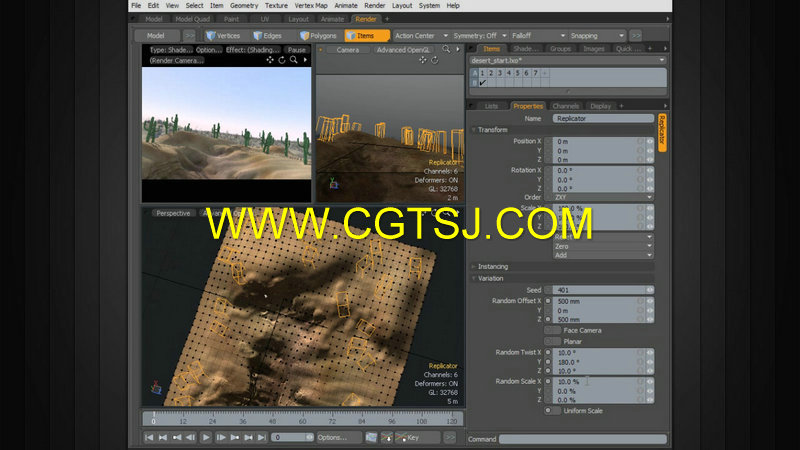Add new tab beside Quick tab
The height and width of the screenshot is (450, 800).
pyautogui.click(x=649, y=48)
